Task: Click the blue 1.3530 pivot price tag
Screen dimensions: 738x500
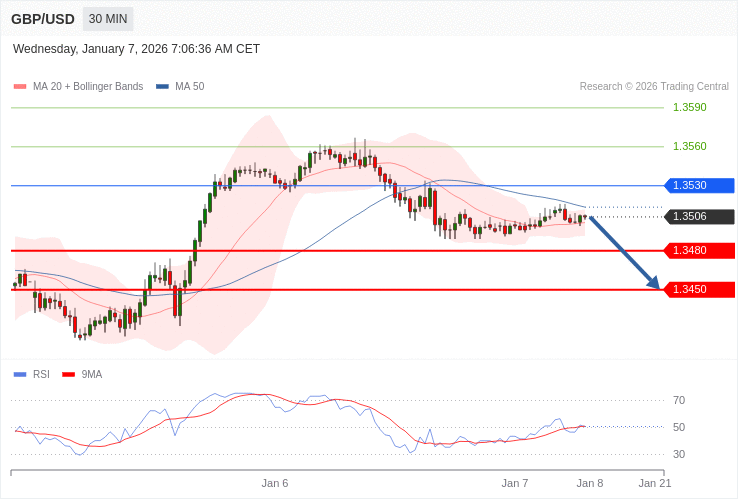Action: pos(699,185)
